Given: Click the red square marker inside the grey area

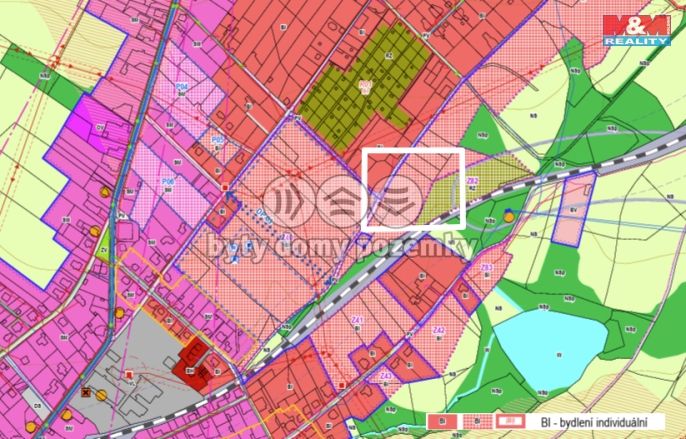Looking at the screenshot, I should coord(129,374).
